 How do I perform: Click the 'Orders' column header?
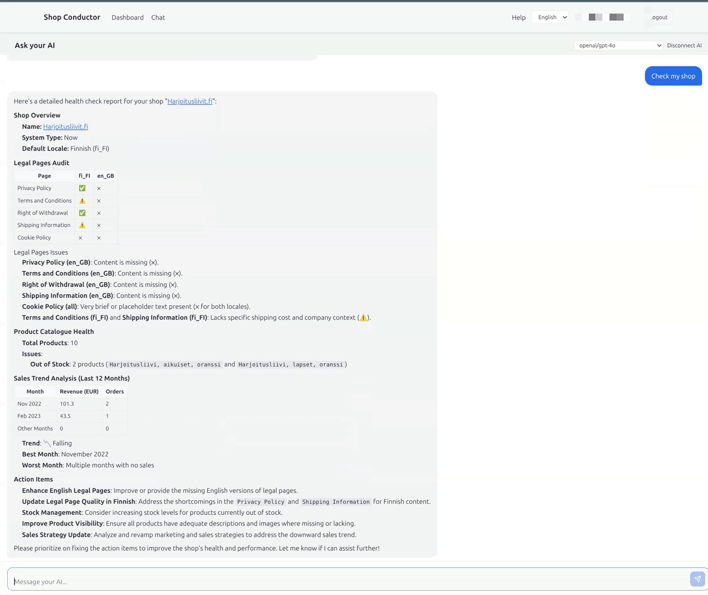pos(115,391)
